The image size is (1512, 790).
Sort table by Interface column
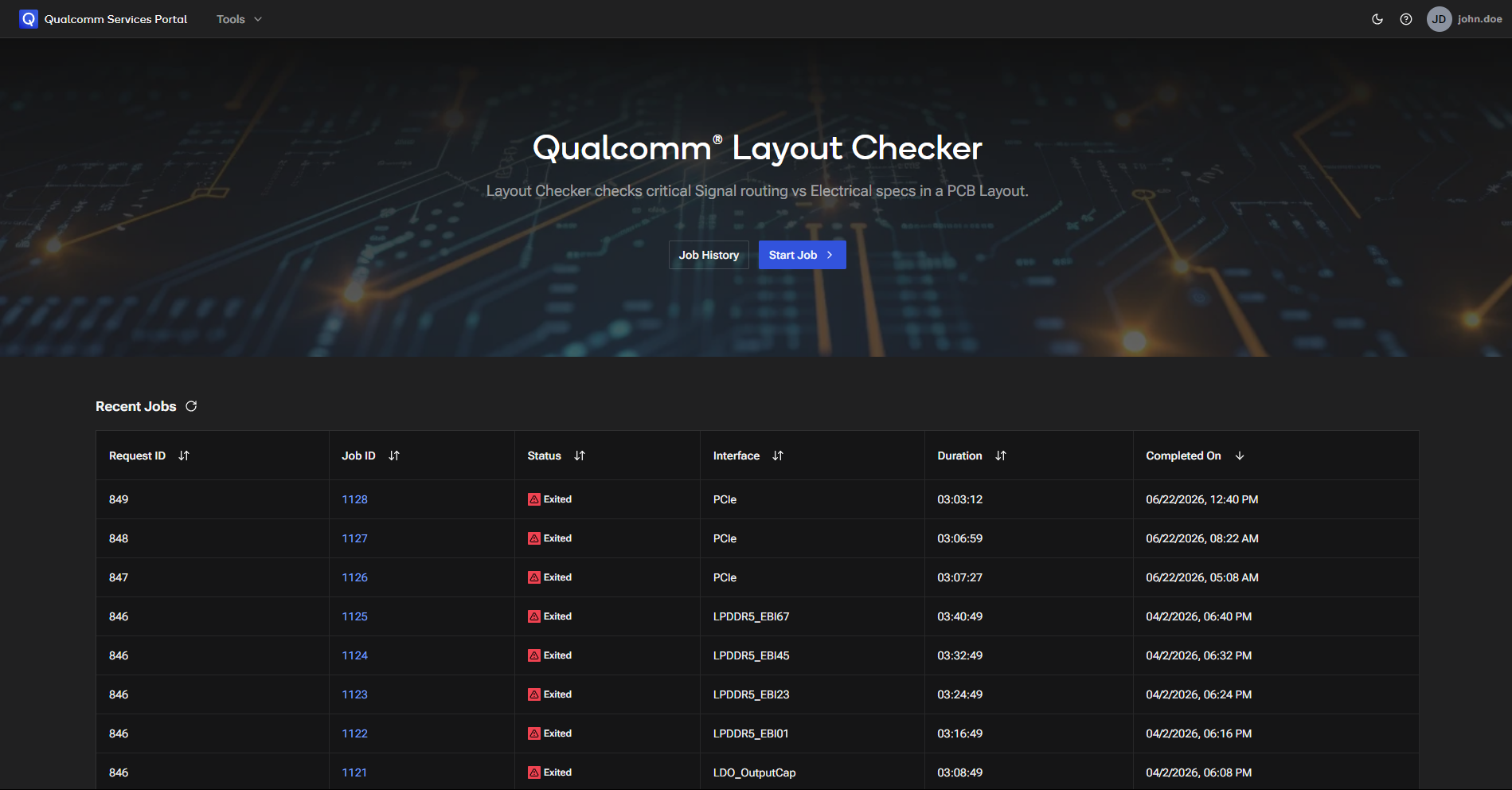point(778,456)
